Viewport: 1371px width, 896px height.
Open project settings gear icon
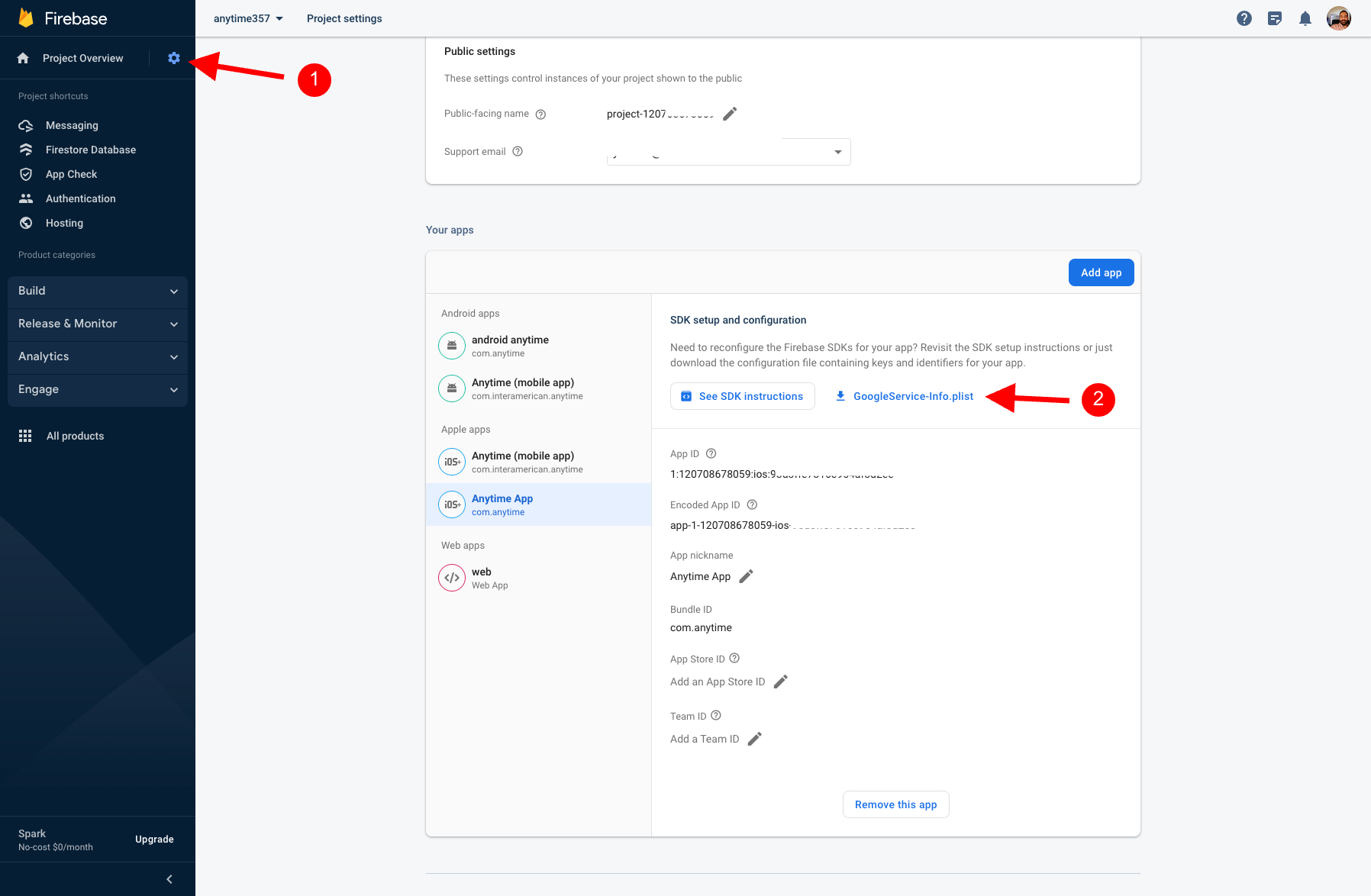pyautogui.click(x=174, y=58)
